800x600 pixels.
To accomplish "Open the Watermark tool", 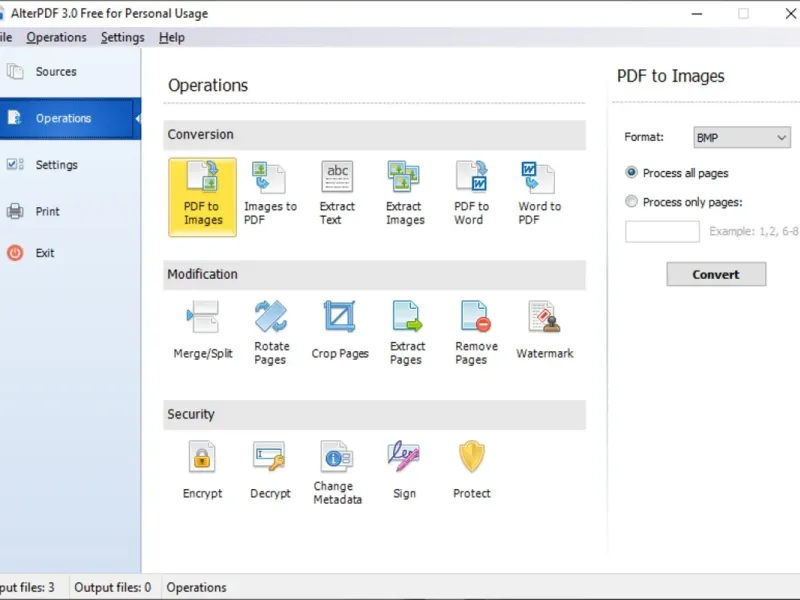I will point(544,330).
